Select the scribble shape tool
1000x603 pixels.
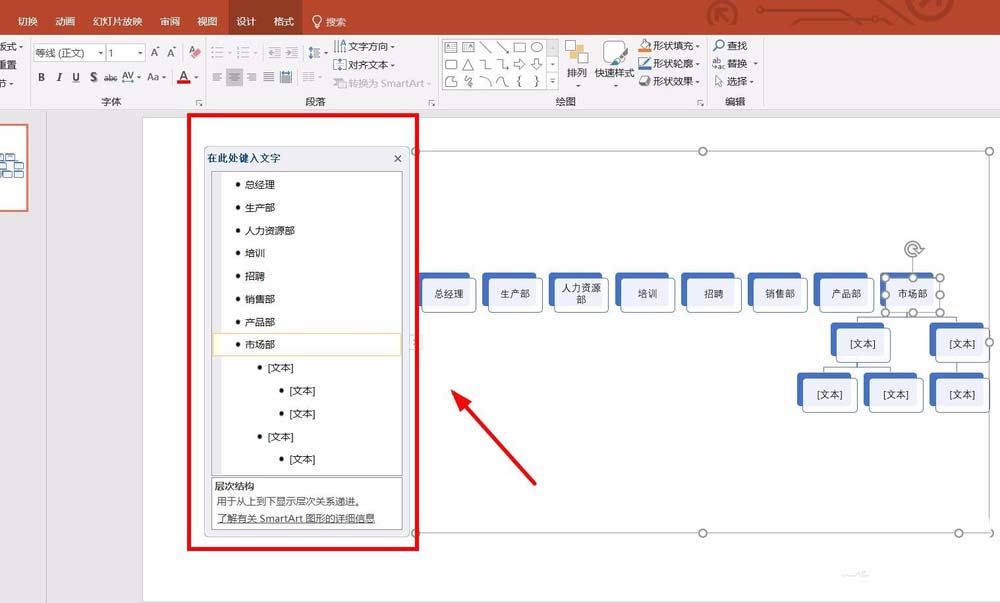pyautogui.click(x=468, y=82)
